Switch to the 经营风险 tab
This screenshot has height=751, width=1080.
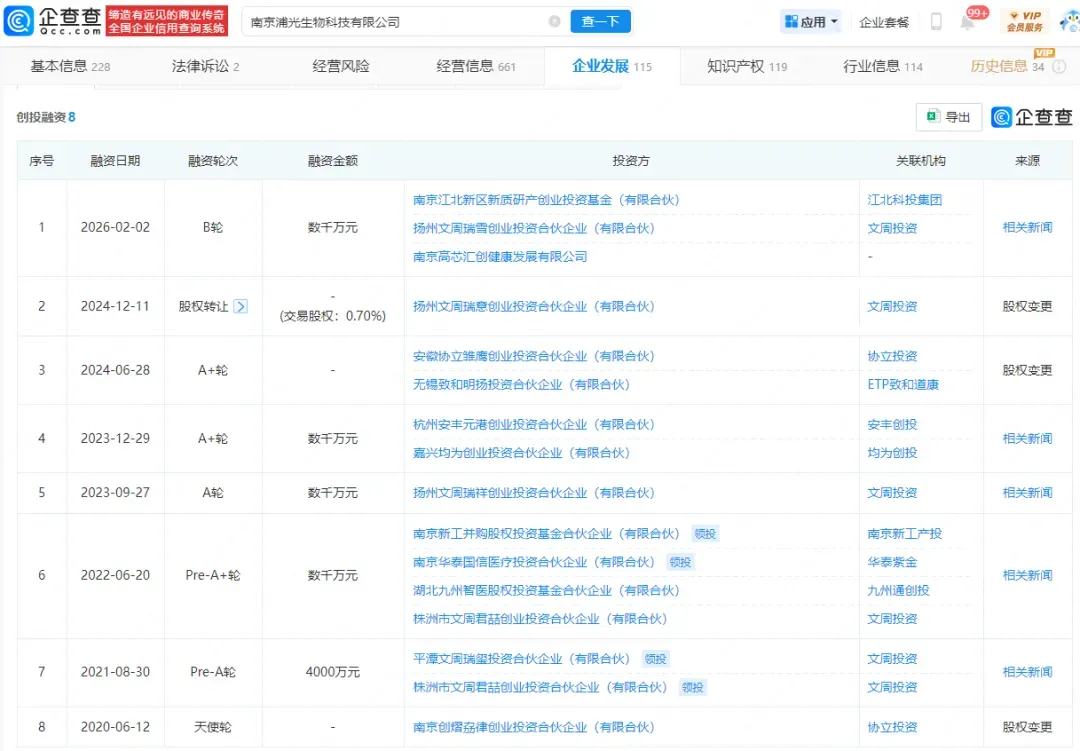tap(341, 67)
